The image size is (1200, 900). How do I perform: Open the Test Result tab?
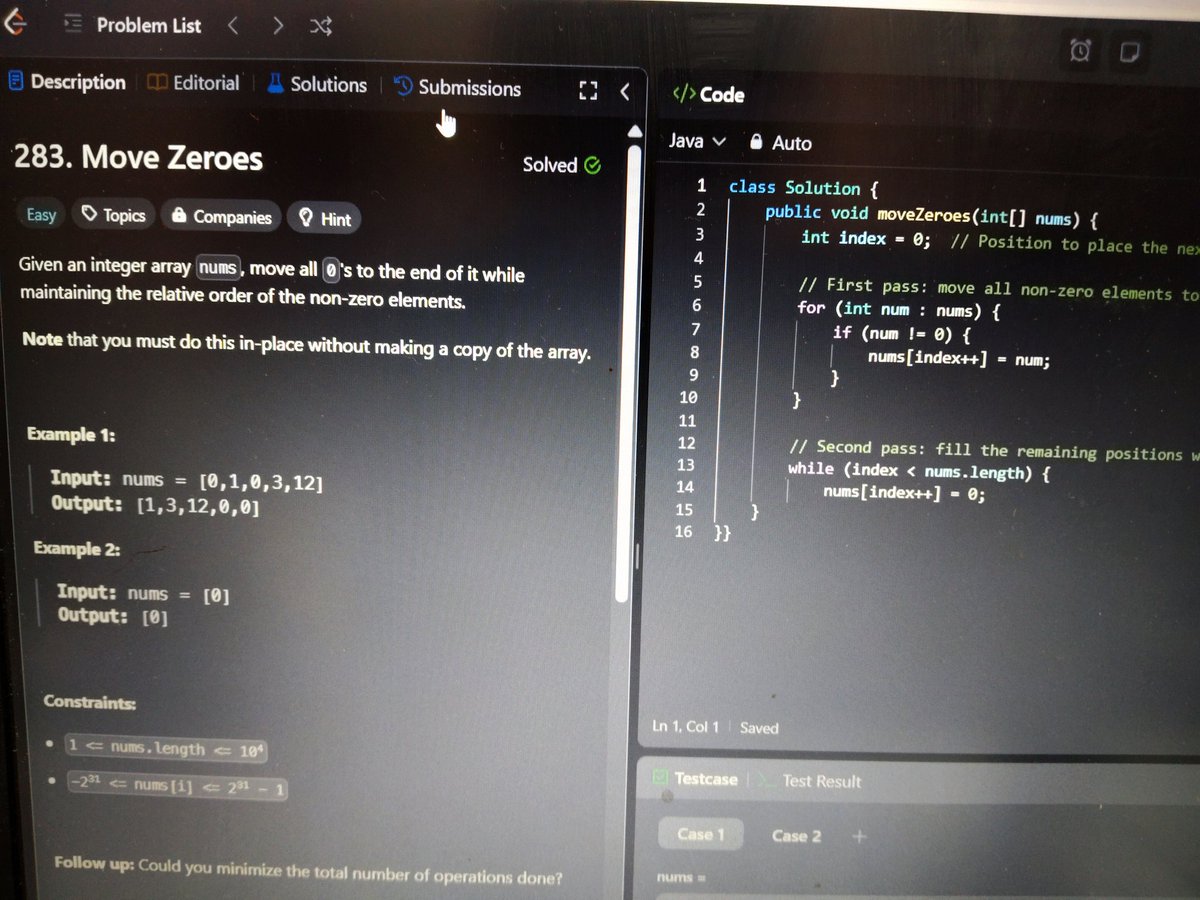pyautogui.click(x=811, y=781)
